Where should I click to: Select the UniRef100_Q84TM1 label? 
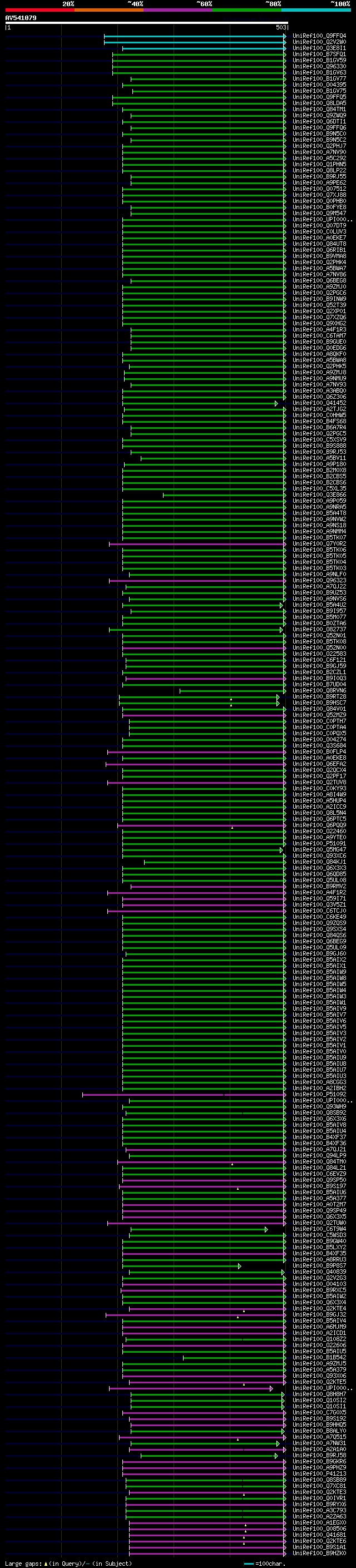(319, 109)
